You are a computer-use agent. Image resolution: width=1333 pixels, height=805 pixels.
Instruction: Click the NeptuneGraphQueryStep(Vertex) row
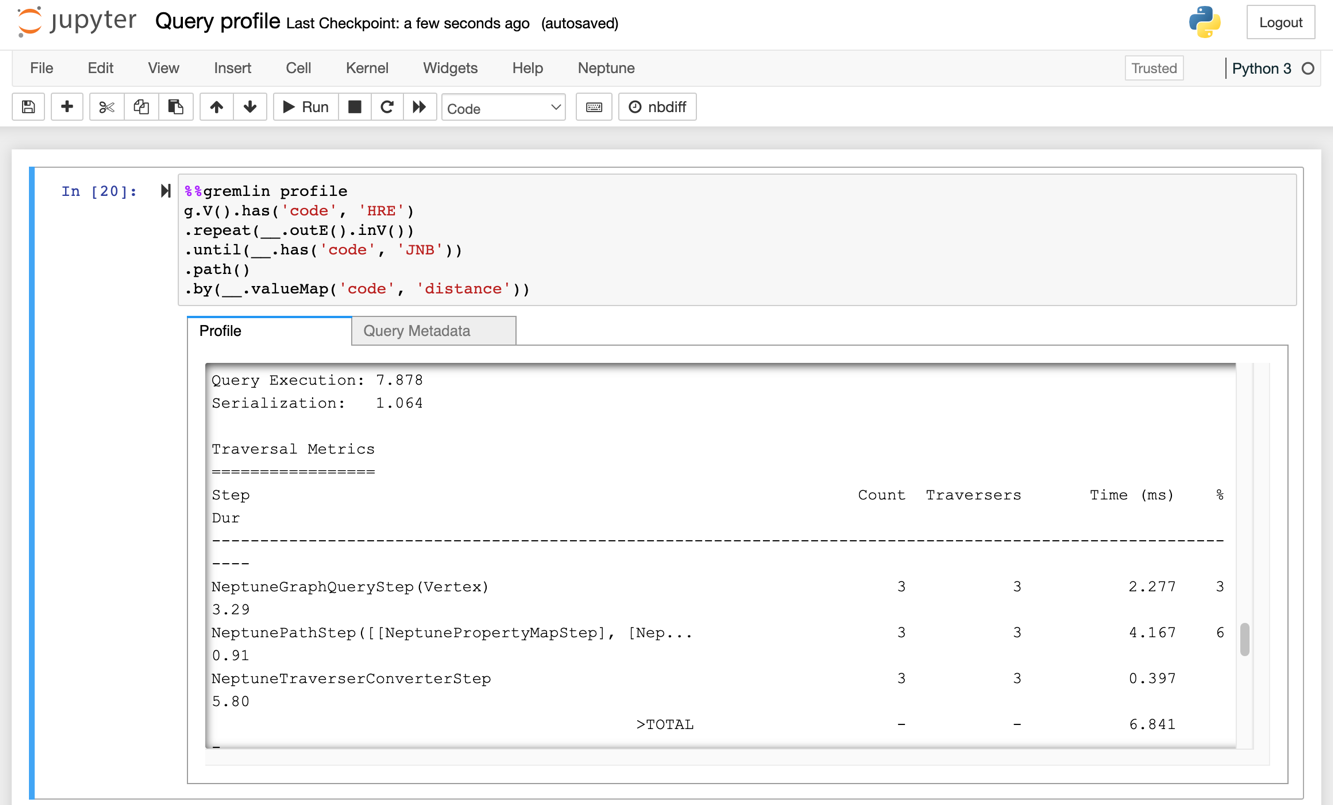[x=350, y=587]
